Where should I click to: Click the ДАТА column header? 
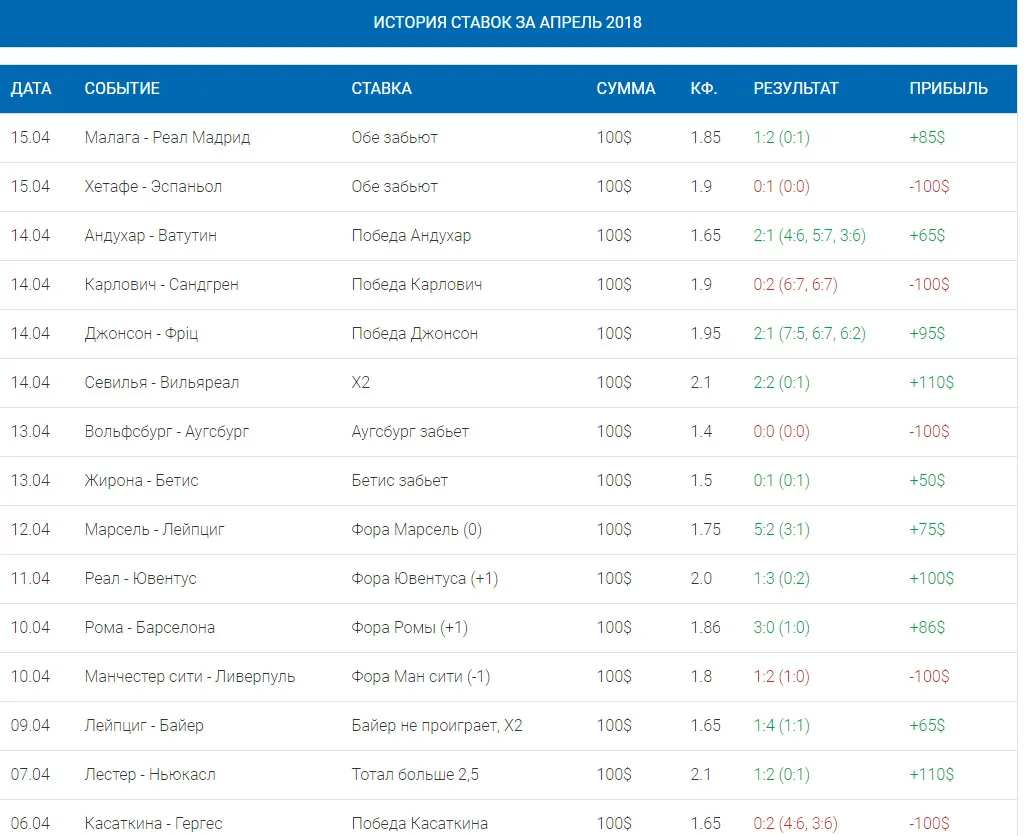click(x=31, y=88)
